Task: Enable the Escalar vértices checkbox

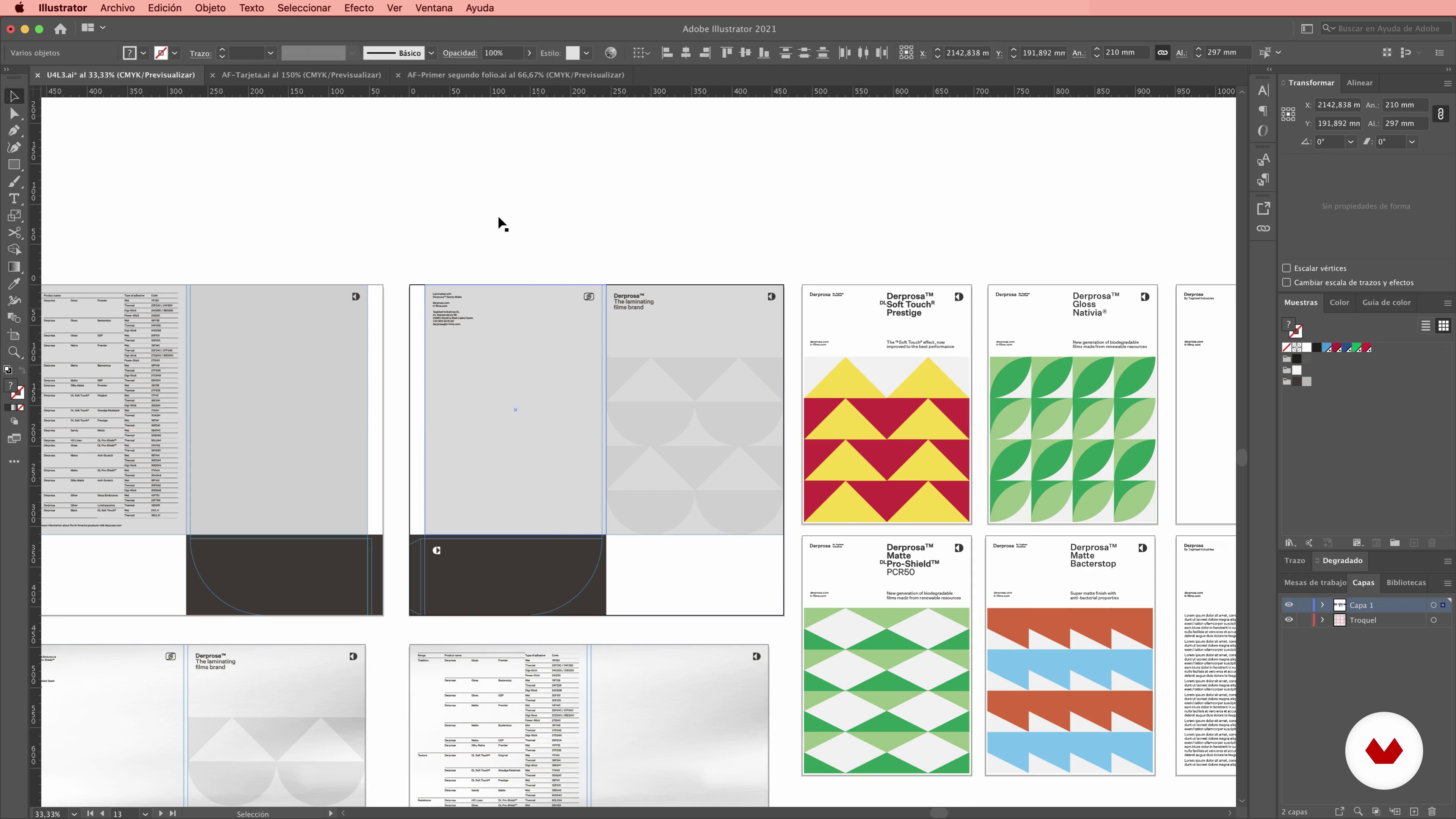Action: pyautogui.click(x=1287, y=268)
